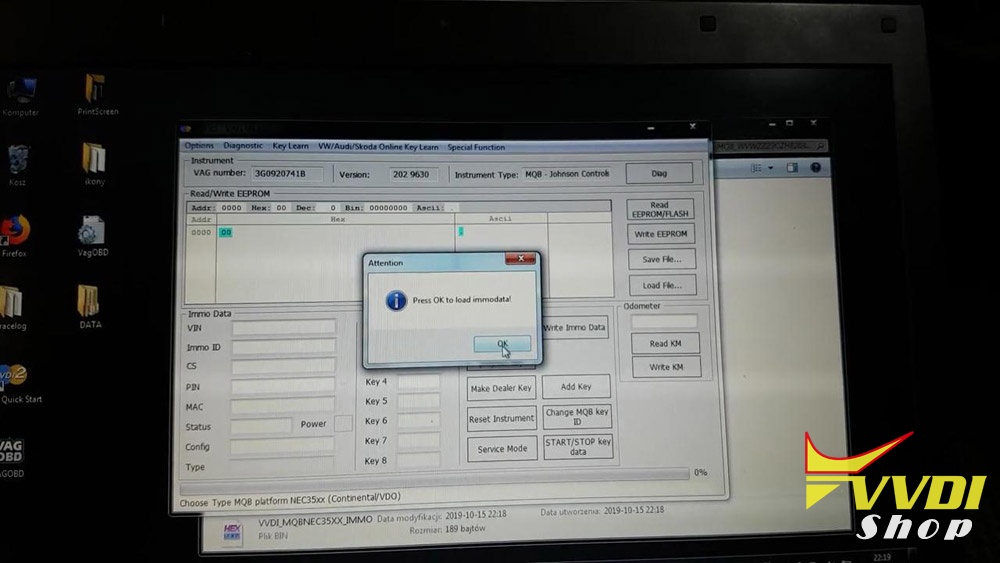Click the VIN input field

[283, 328]
